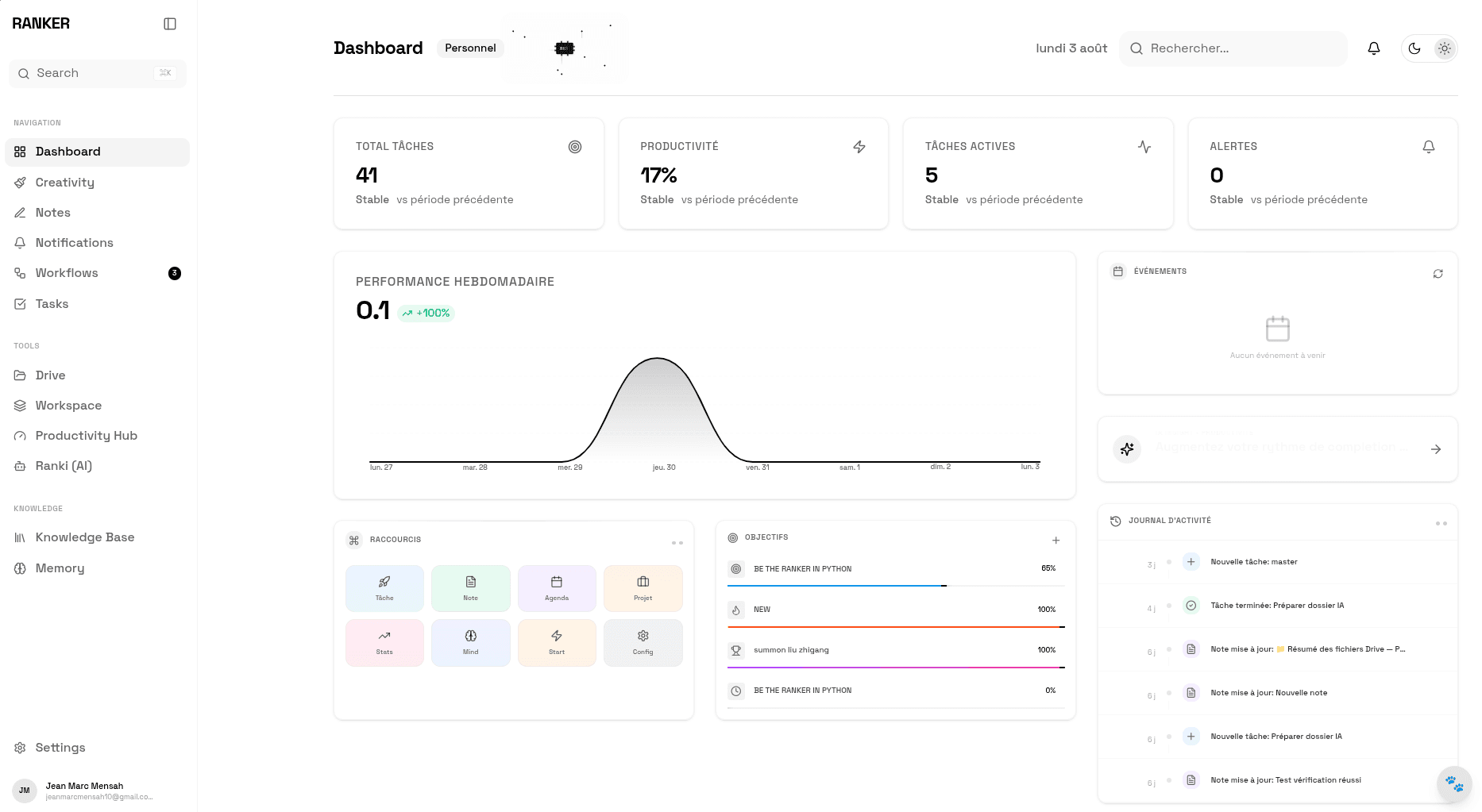This screenshot has height=812, width=1482.
Task: Open activity 'Note mise à jour: Nouvelle note'
Action: click(1278, 693)
